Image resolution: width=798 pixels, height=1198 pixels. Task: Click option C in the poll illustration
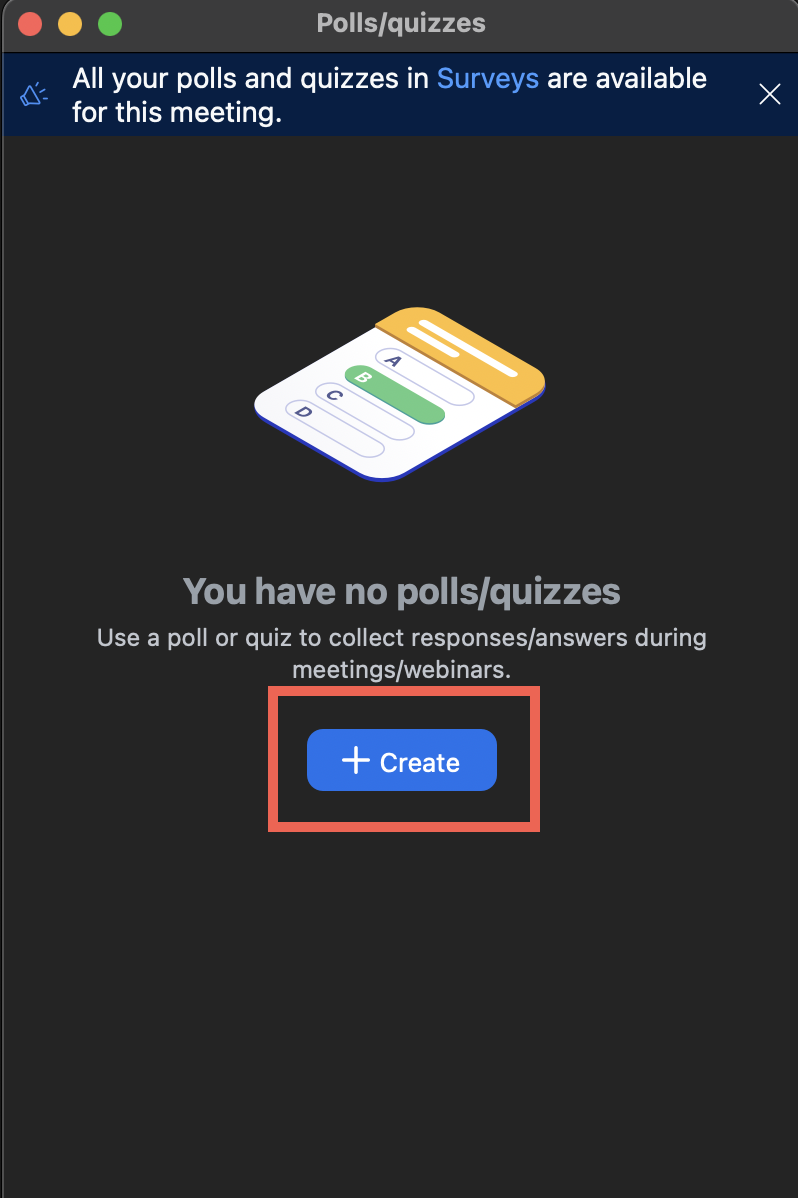click(332, 394)
